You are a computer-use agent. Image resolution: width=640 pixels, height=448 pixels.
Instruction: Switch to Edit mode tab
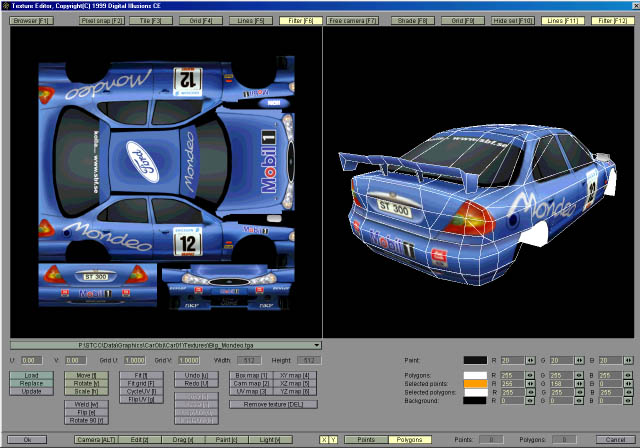pyautogui.click(x=140, y=439)
